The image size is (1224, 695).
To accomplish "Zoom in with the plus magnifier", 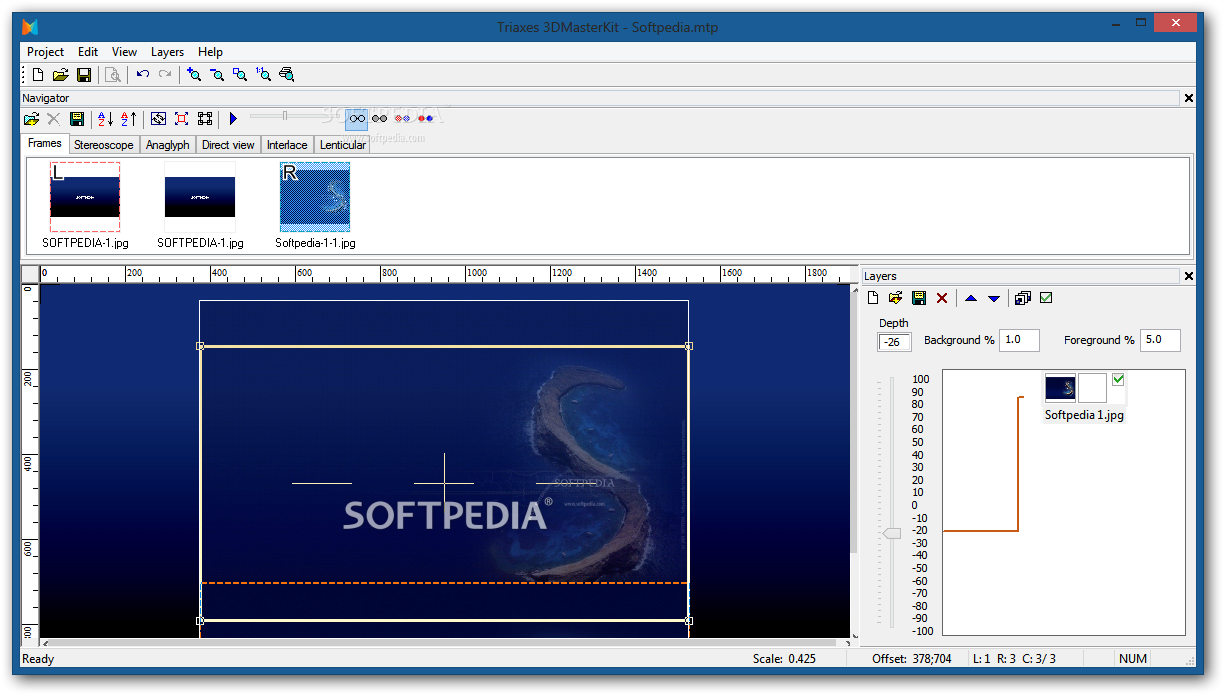I will [194, 74].
